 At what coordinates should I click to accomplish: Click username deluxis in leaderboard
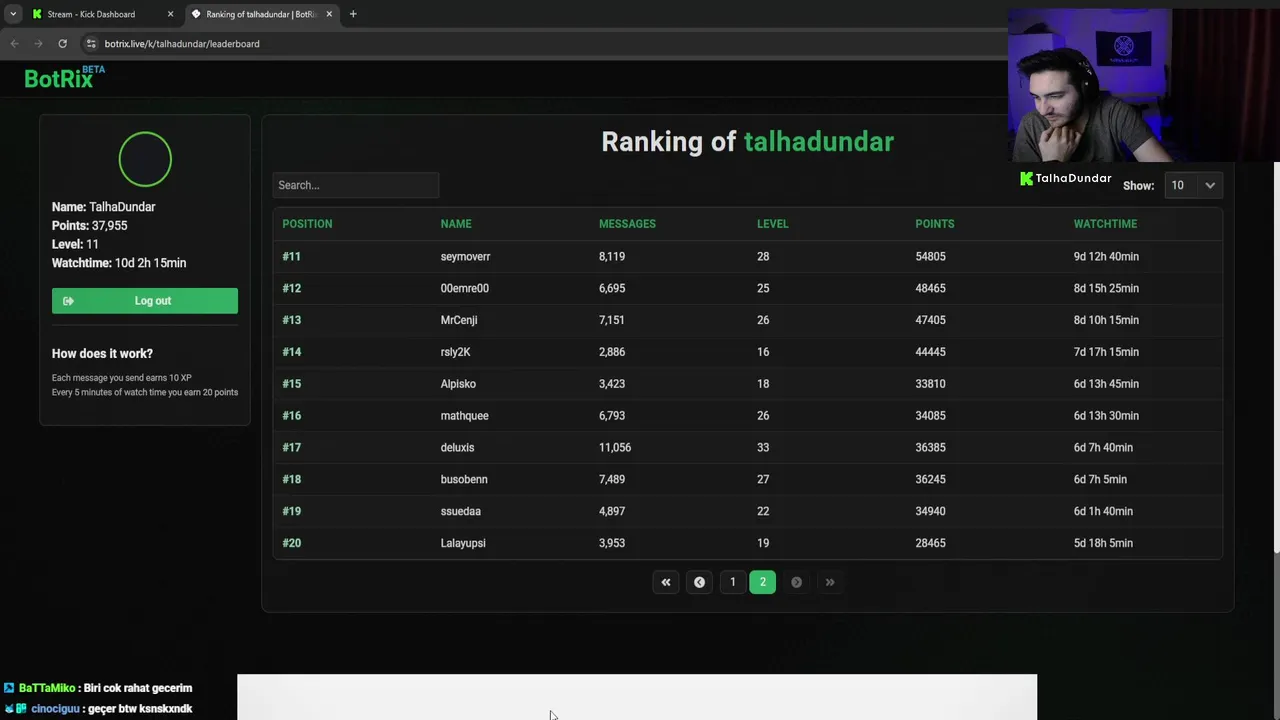point(457,448)
